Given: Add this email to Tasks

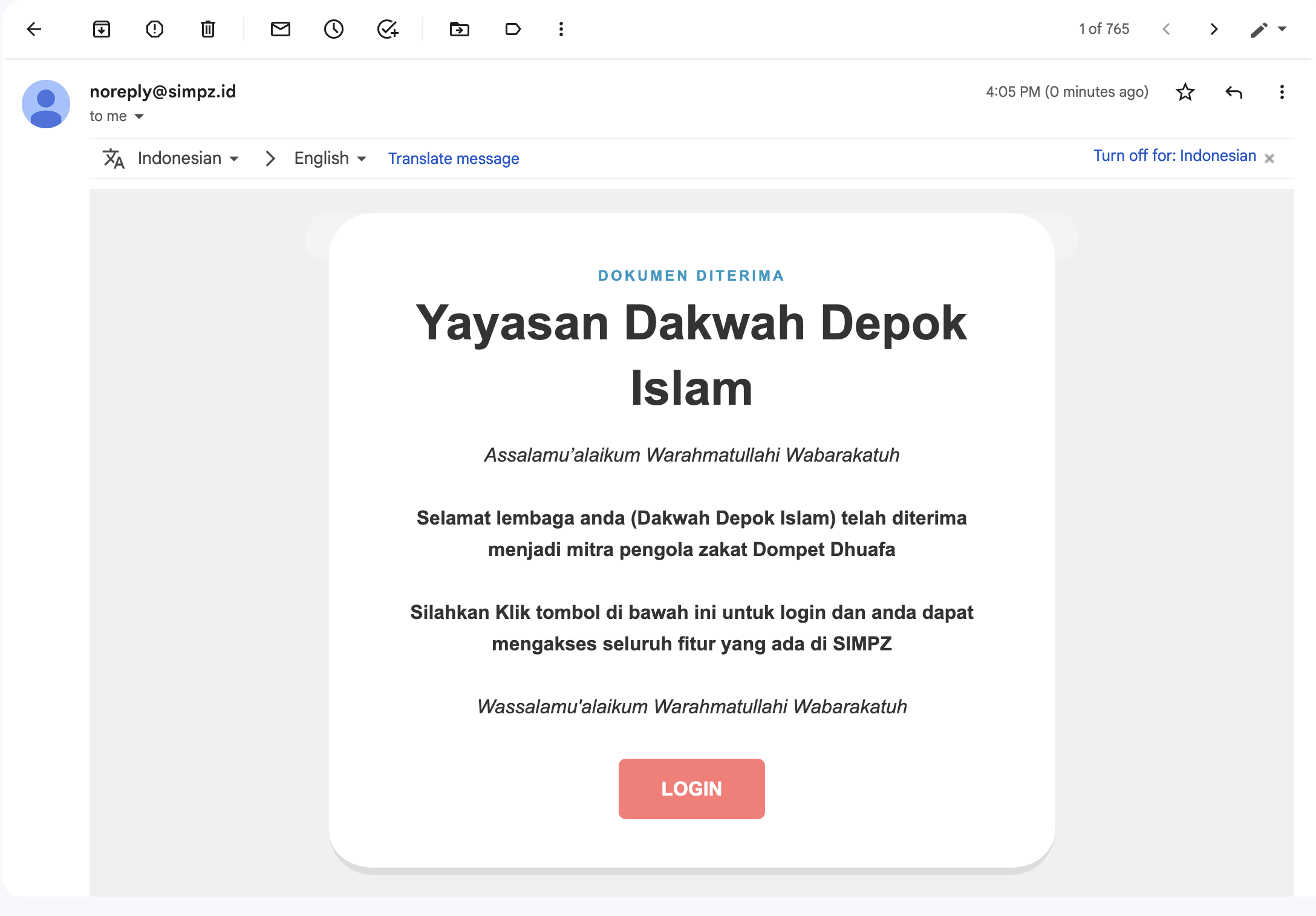Looking at the screenshot, I should 387,29.
